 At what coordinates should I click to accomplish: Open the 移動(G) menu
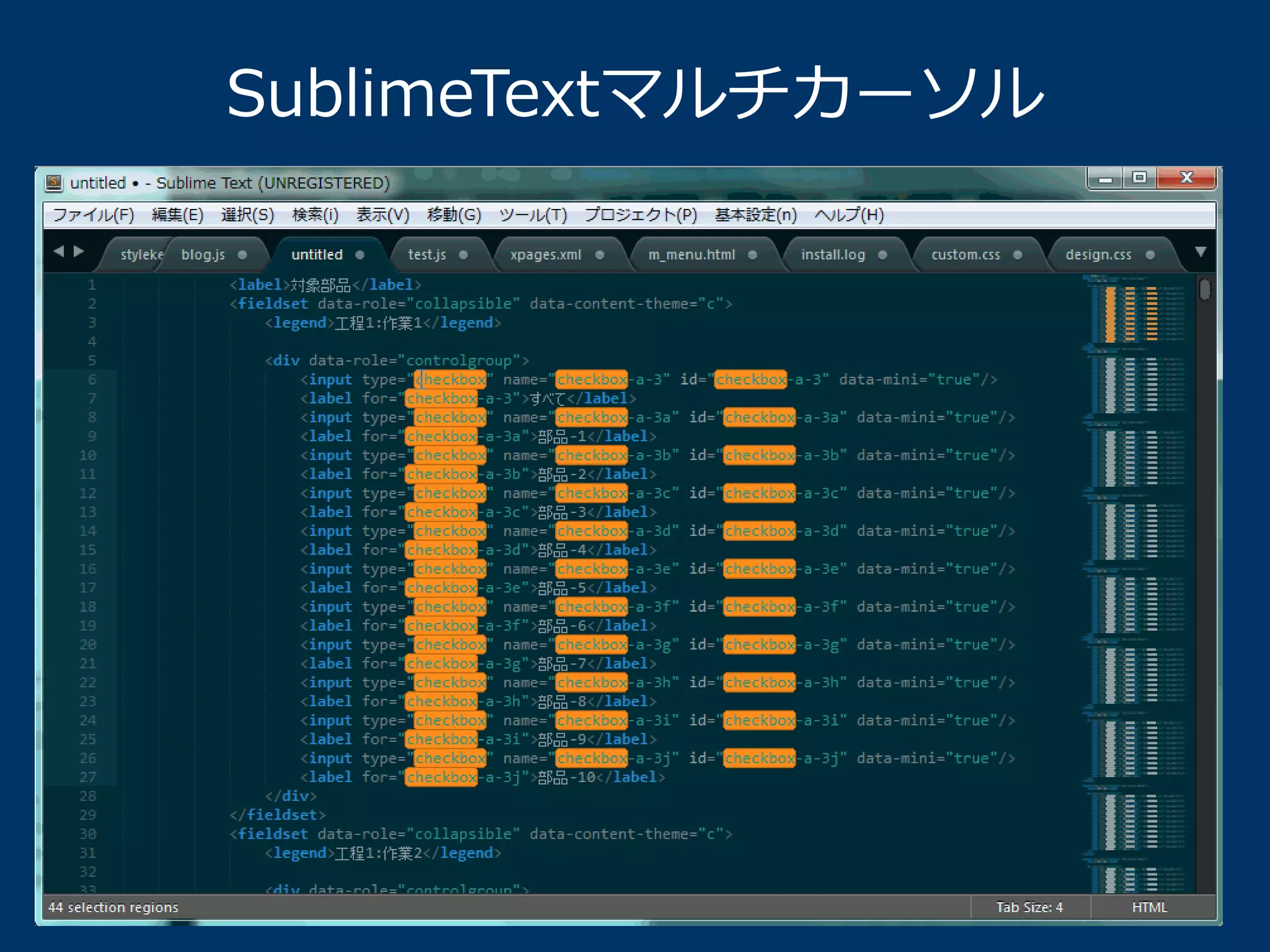pyautogui.click(x=454, y=214)
